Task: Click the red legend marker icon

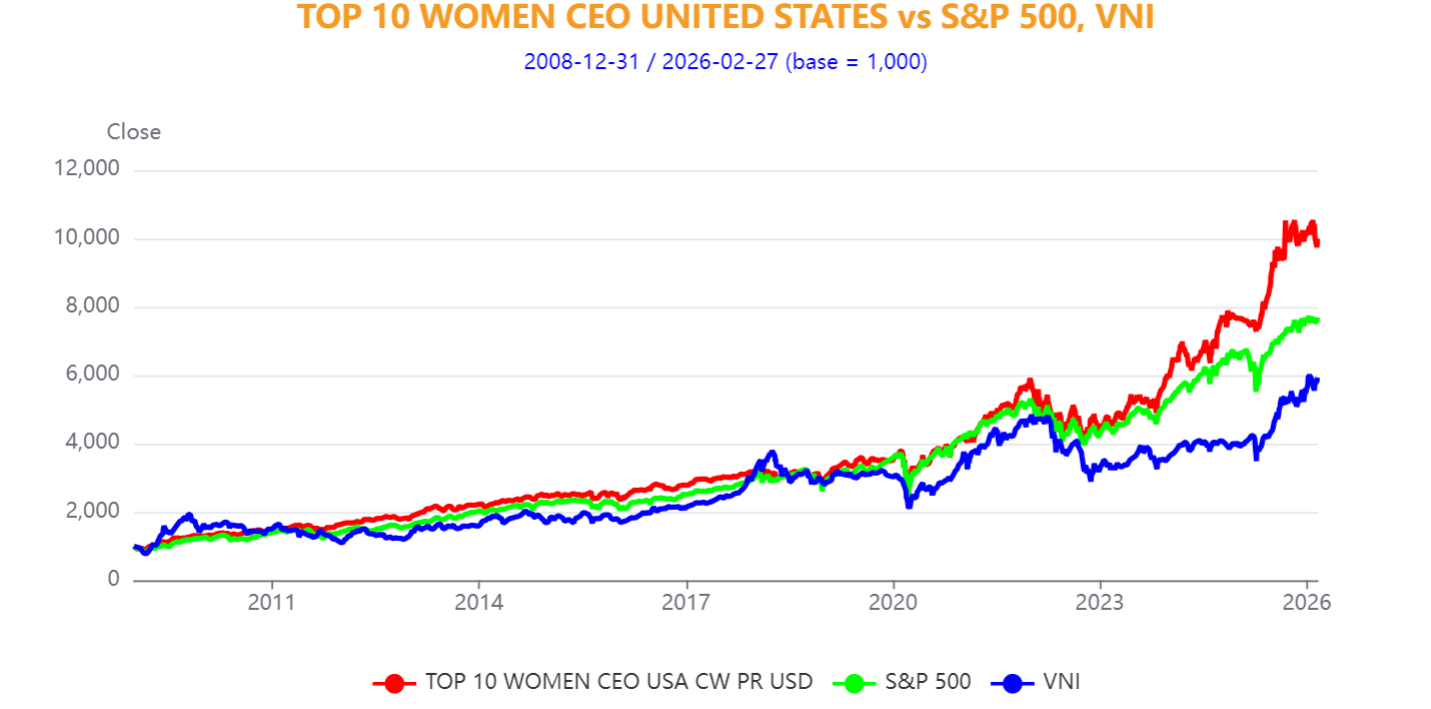Action: pos(394,683)
